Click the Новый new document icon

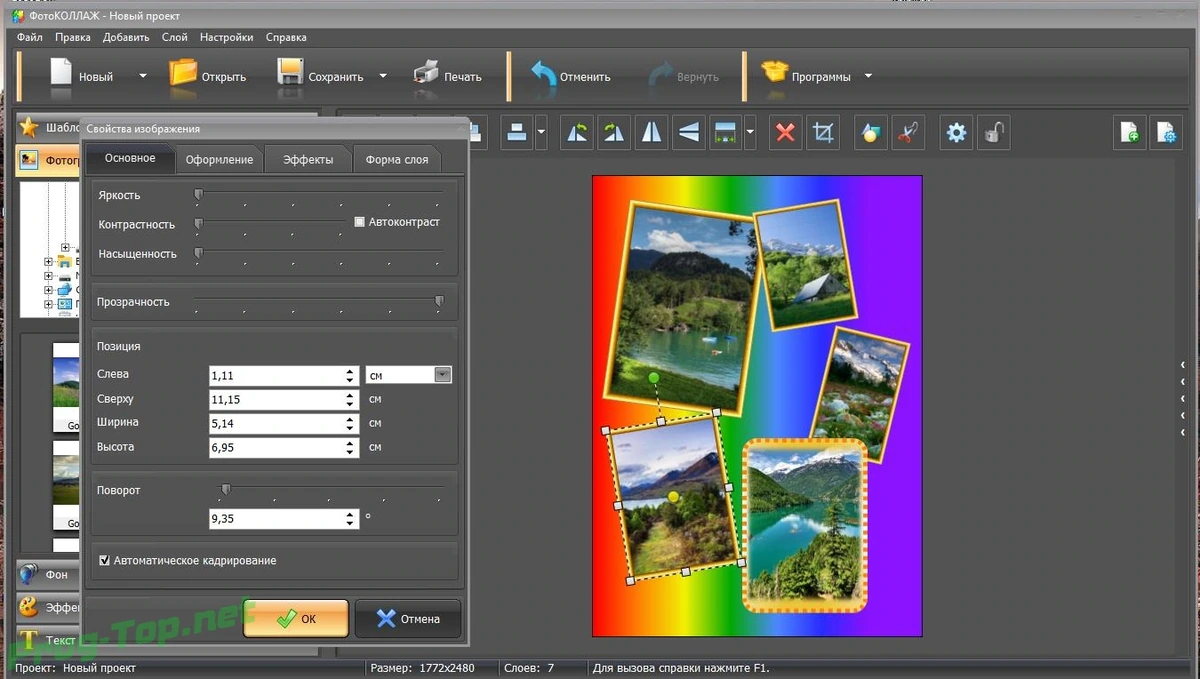[x=62, y=73]
